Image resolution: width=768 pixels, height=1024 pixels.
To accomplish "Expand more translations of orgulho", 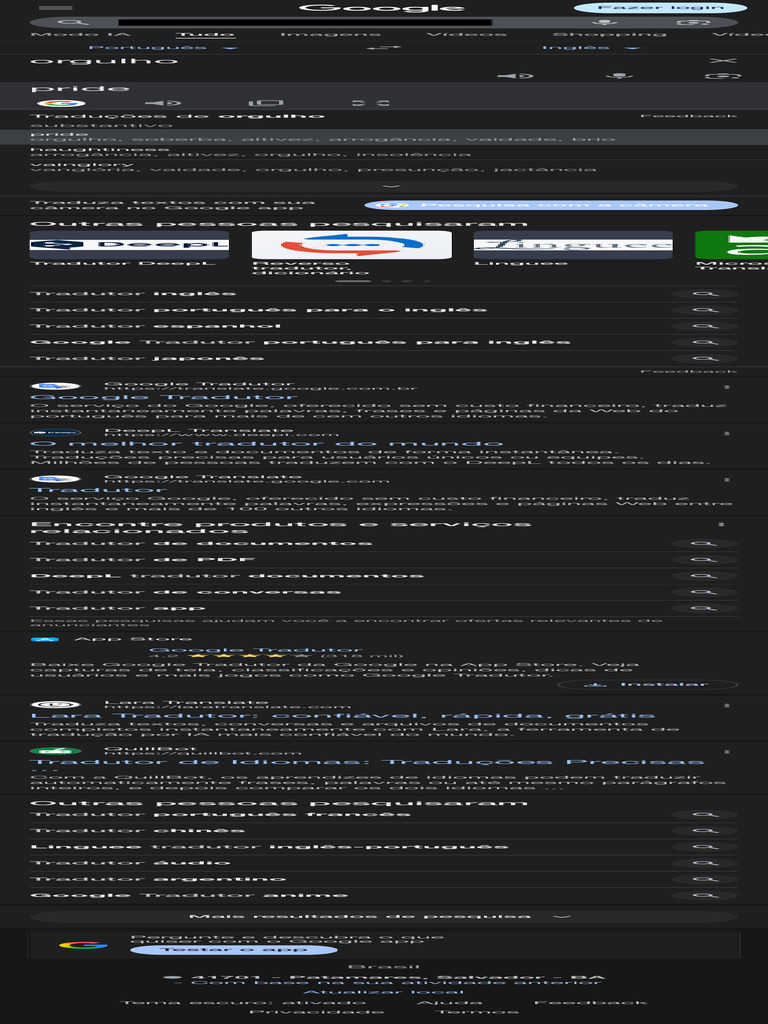I will coord(384,186).
